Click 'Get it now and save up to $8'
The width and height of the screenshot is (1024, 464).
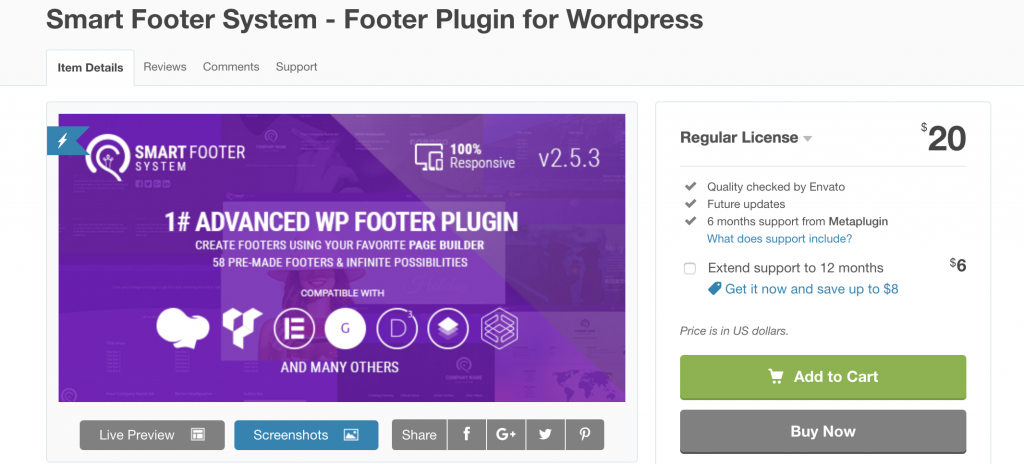click(x=812, y=289)
